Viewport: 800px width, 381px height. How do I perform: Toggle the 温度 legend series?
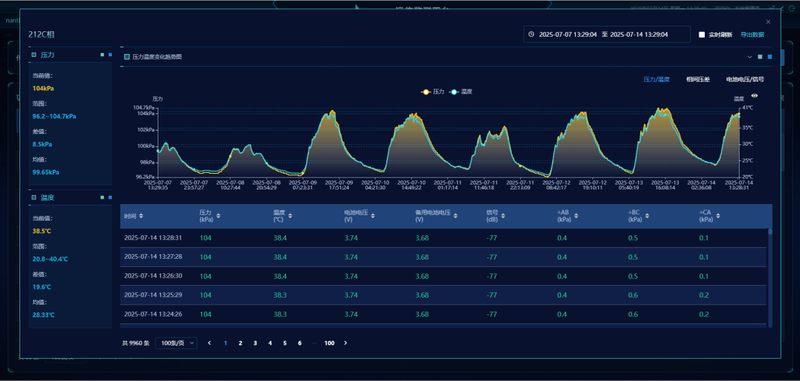click(460, 92)
